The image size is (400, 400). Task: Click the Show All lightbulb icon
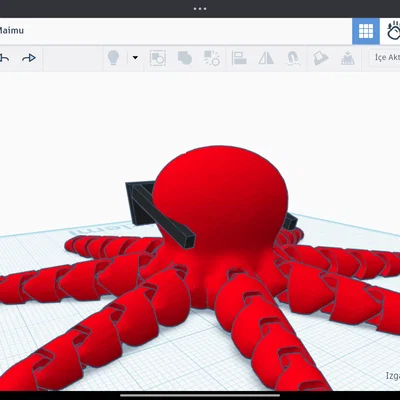(x=113, y=58)
